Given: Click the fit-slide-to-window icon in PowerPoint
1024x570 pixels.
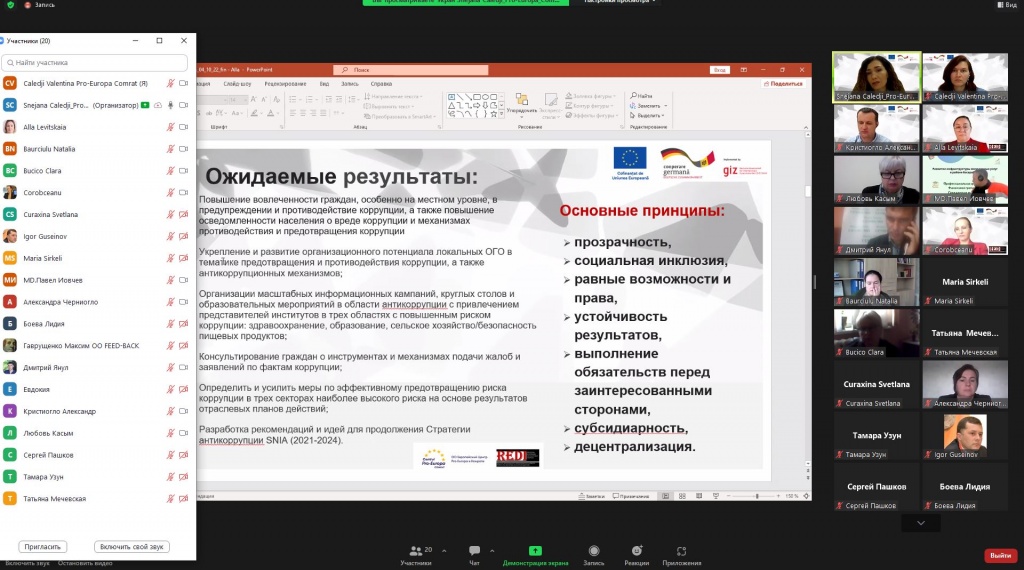Looking at the screenshot, I should pyautogui.click(x=807, y=496).
